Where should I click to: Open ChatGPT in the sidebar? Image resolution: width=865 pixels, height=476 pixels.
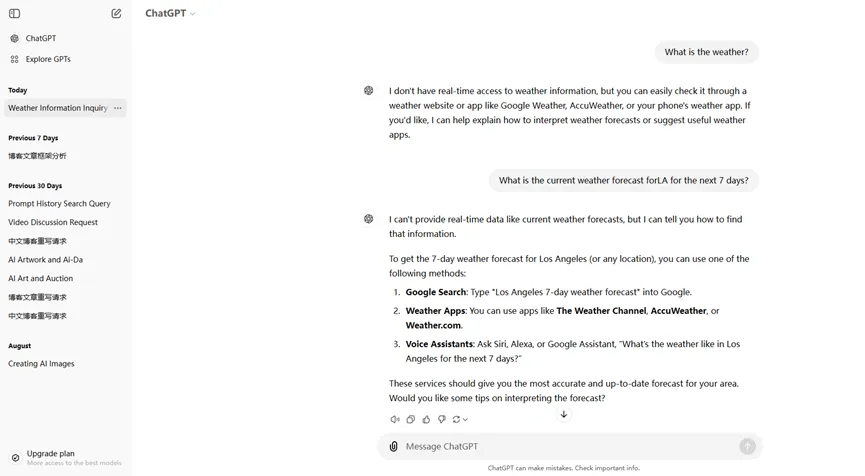pyautogui.click(x=40, y=38)
